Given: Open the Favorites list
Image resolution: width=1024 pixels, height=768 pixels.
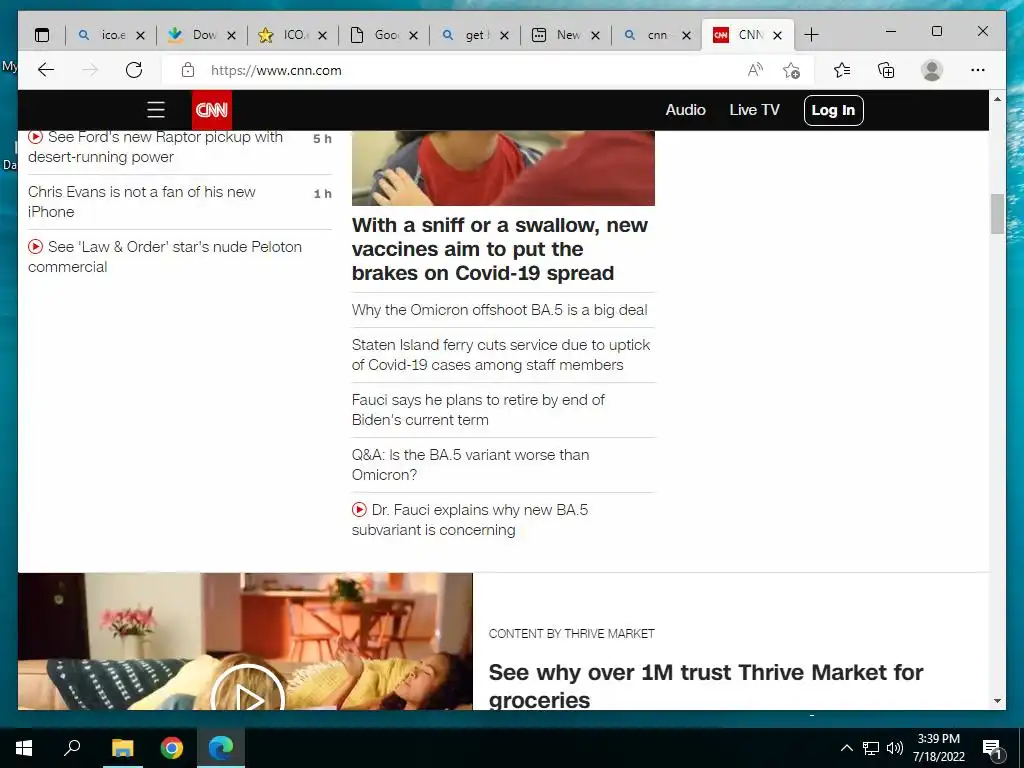Looking at the screenshot, I should 842,70.
